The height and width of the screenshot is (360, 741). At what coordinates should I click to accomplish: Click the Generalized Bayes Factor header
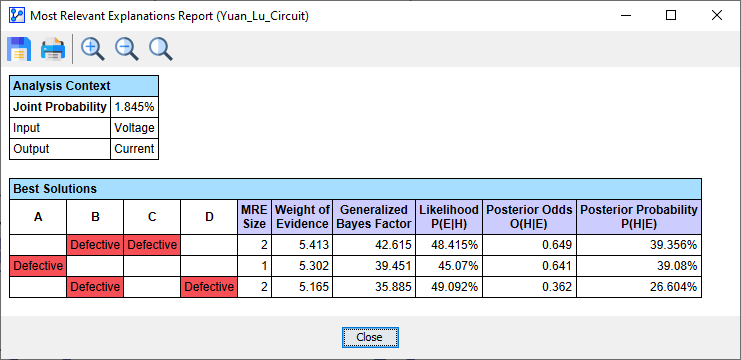point(374,217)
